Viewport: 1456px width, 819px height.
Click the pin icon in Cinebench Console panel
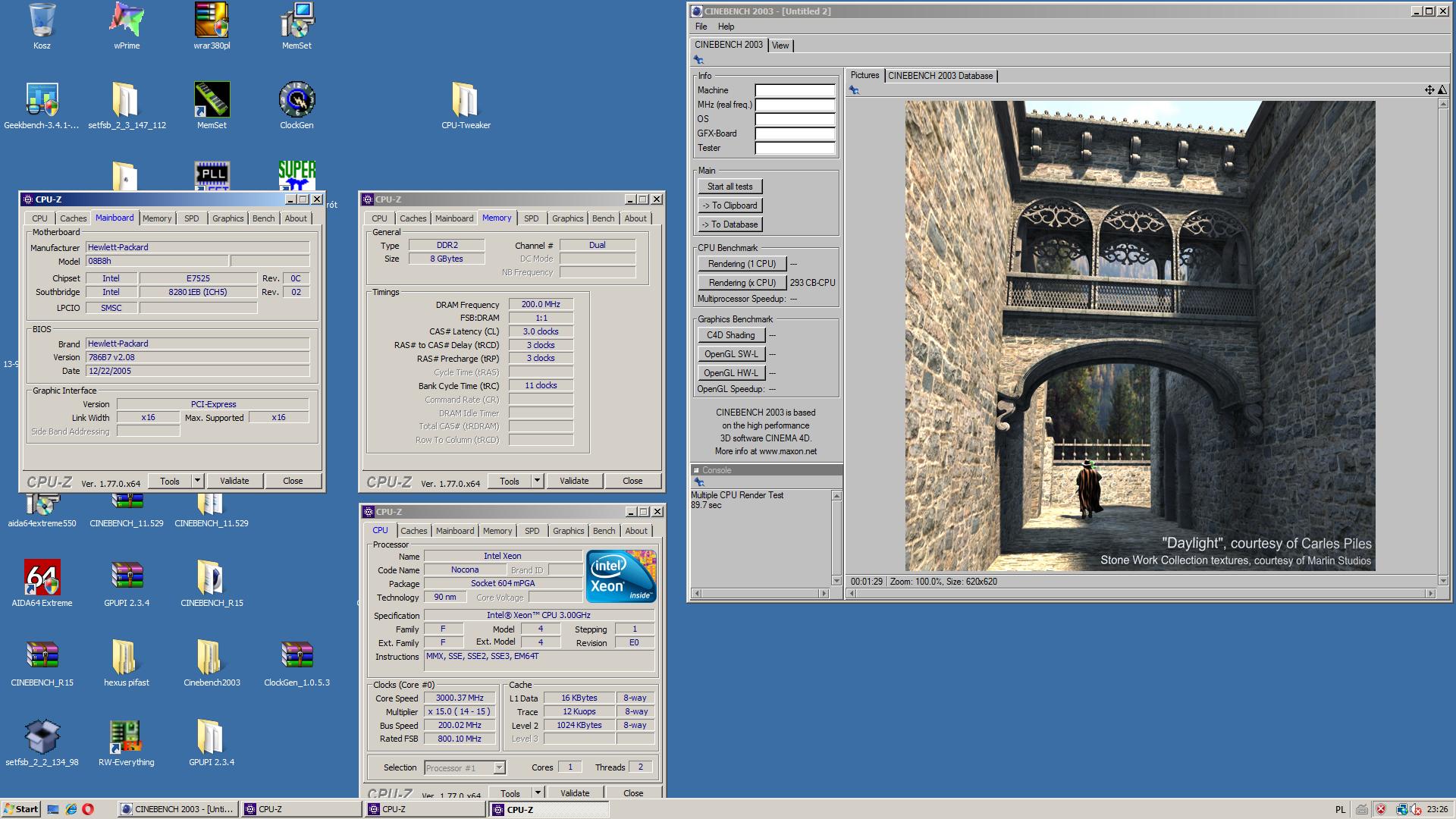point(699,482)
